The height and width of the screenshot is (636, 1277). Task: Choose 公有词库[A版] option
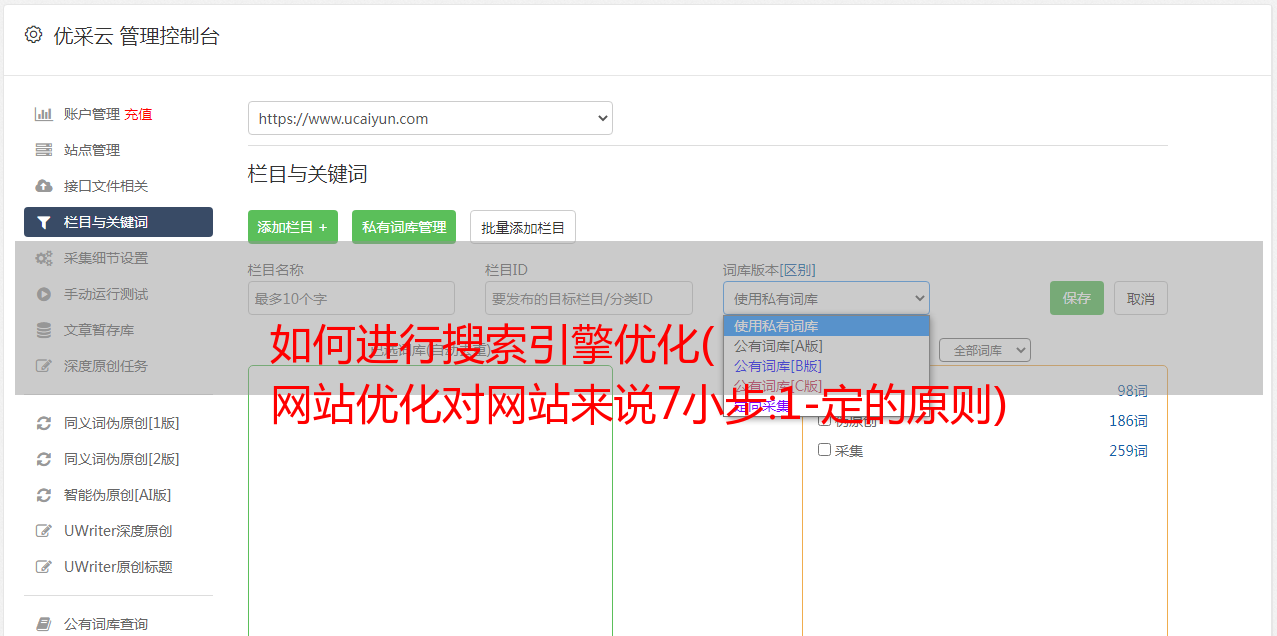tap(826, 346)
